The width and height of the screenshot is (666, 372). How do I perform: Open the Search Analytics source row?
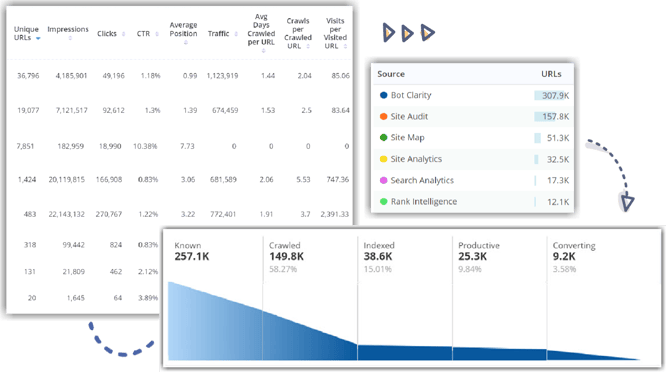point(472,180)
